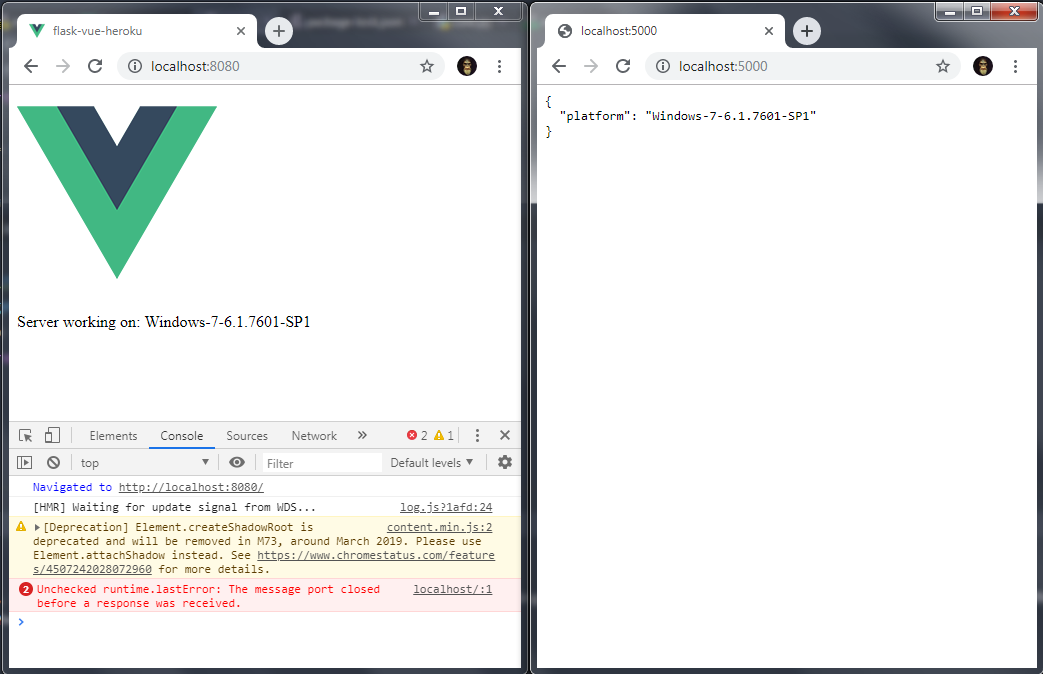Viewport: 1043px width, 674px height.
Task: Close the flask-vue-heroku tab
Action: (241, 31)
